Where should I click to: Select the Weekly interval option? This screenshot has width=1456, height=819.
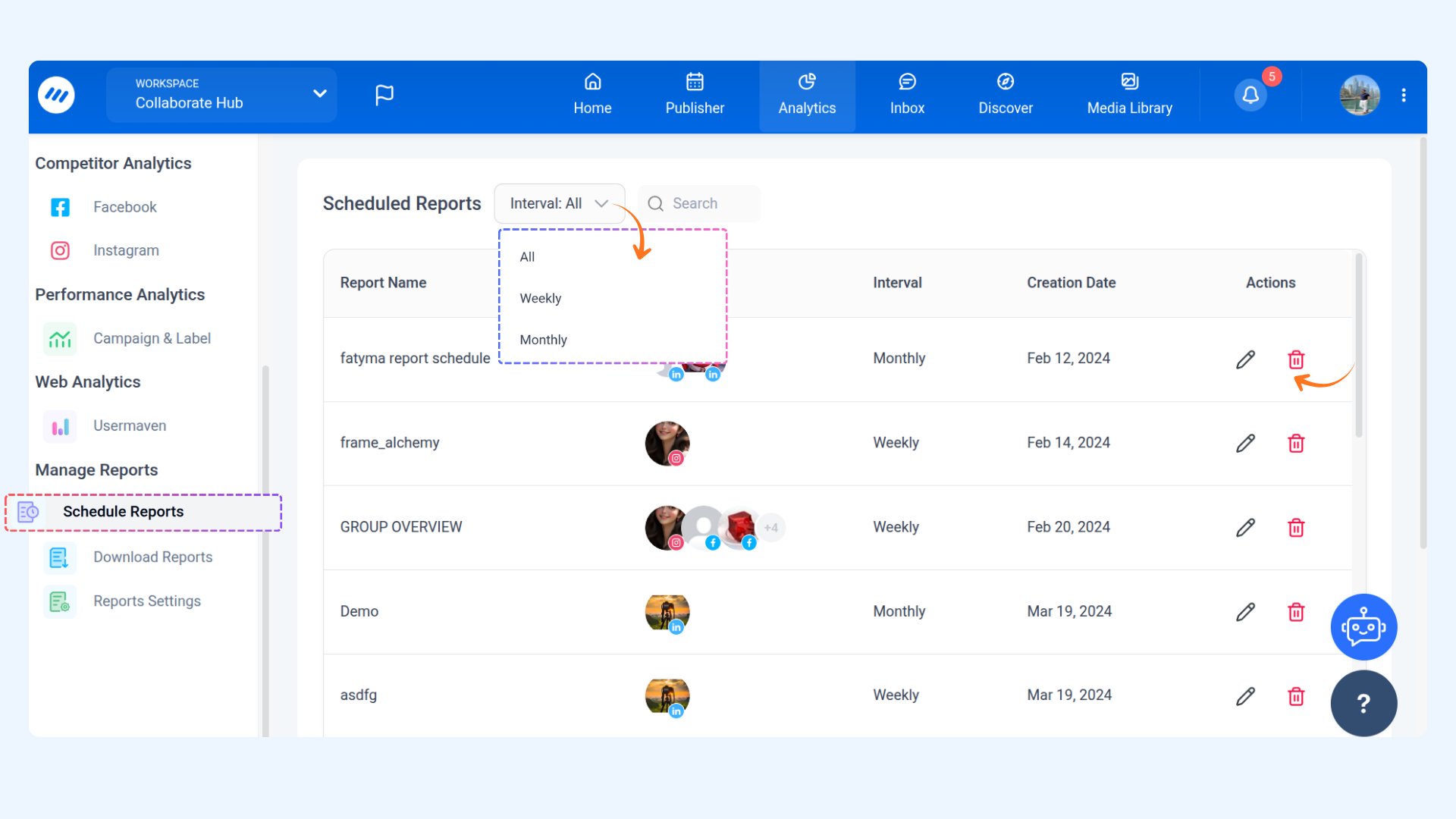(541, 298)
